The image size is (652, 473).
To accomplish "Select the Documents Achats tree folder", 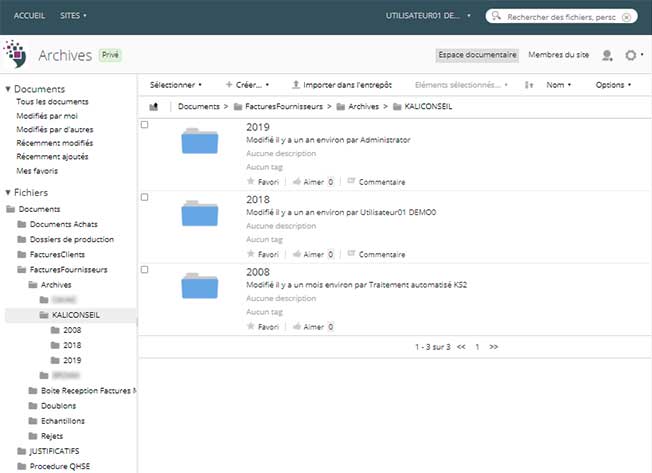I will tap(64, 224).
